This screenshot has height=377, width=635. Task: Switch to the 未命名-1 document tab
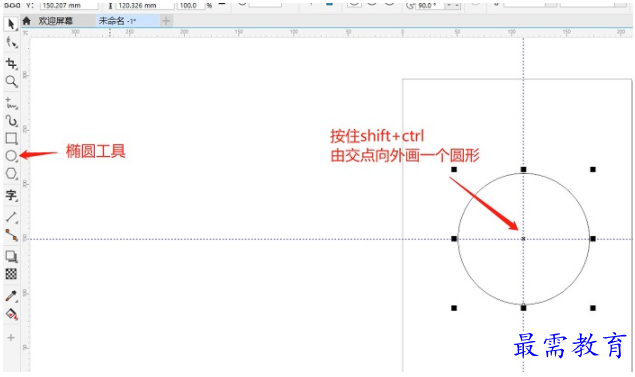[117, 21]
